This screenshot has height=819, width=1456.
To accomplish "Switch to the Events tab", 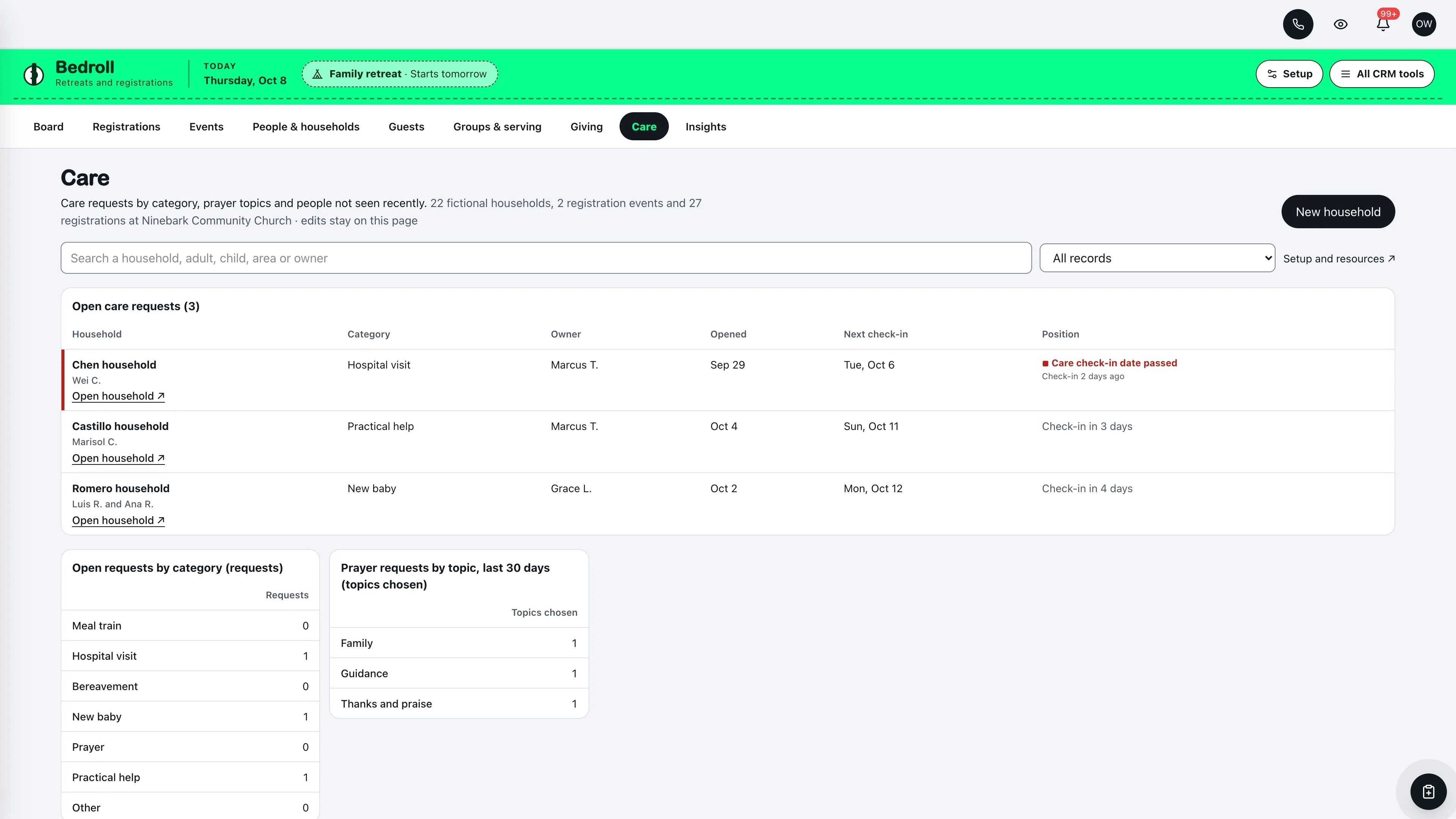I will click(x=206, y=127).
